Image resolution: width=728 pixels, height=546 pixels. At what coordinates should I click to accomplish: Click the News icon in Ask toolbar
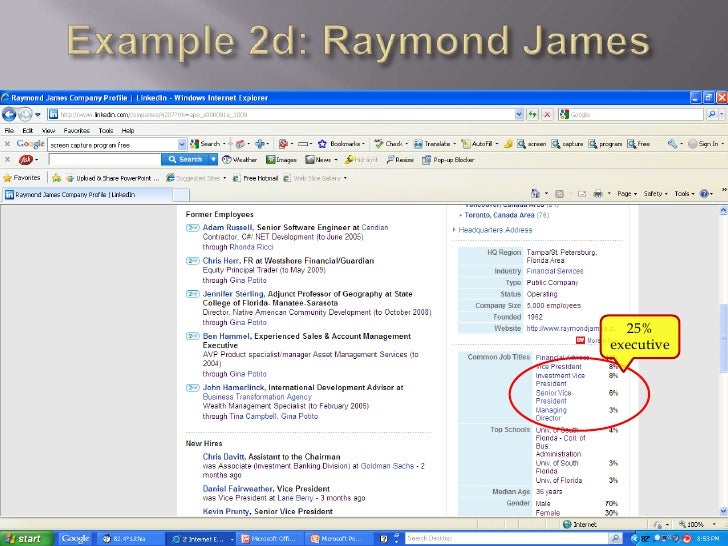pyautogui.click(x=310, y=160)
